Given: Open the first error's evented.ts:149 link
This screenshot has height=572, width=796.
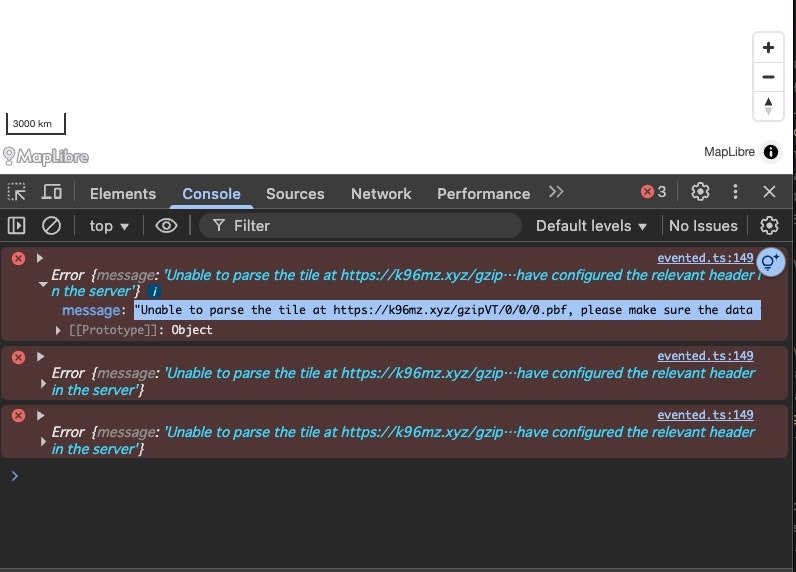Looking at the screenshot, I should (x=705, y=258).
